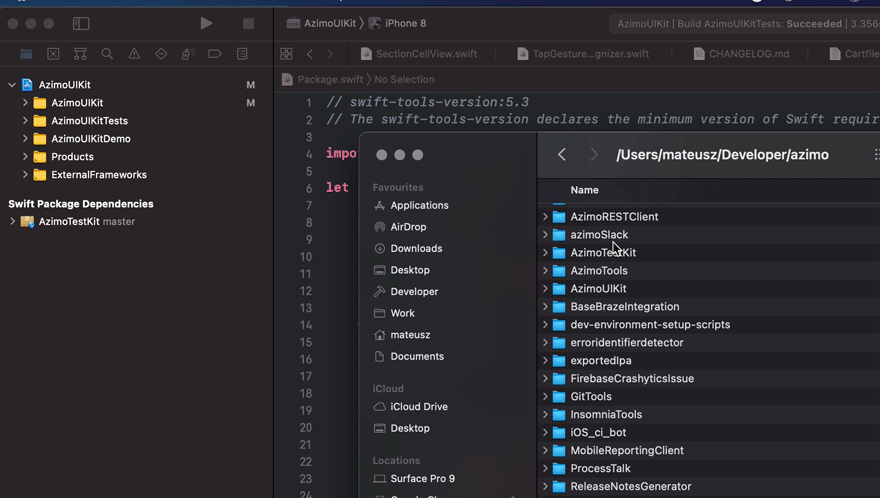Open mateusz home folder in sidebar
The height and width of the screenshot is (498, 880).
(401, 335)
